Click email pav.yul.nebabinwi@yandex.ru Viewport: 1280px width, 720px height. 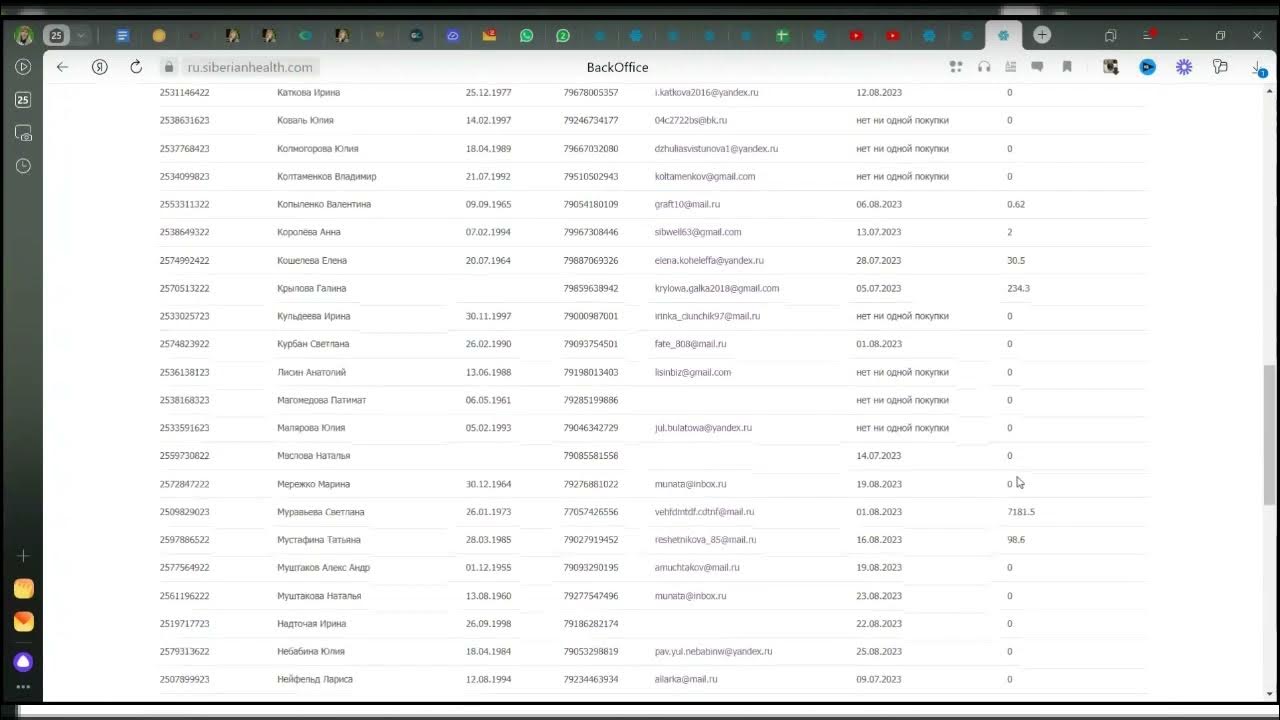[713, 652]
